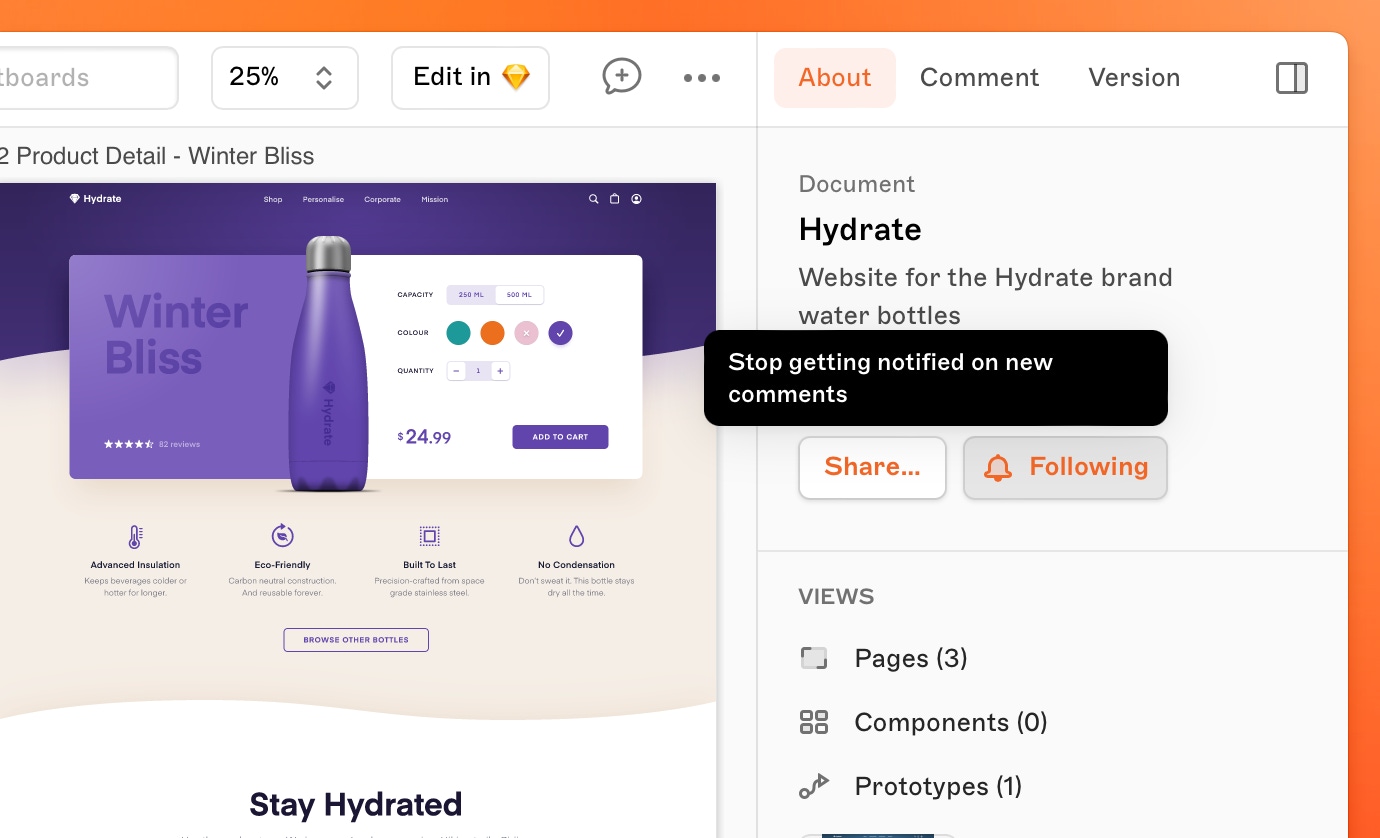The width and height of the screenshot is (1380, 838).
Task: Click the Share… button
Action: pyautogui.click(x=872, y=468)
